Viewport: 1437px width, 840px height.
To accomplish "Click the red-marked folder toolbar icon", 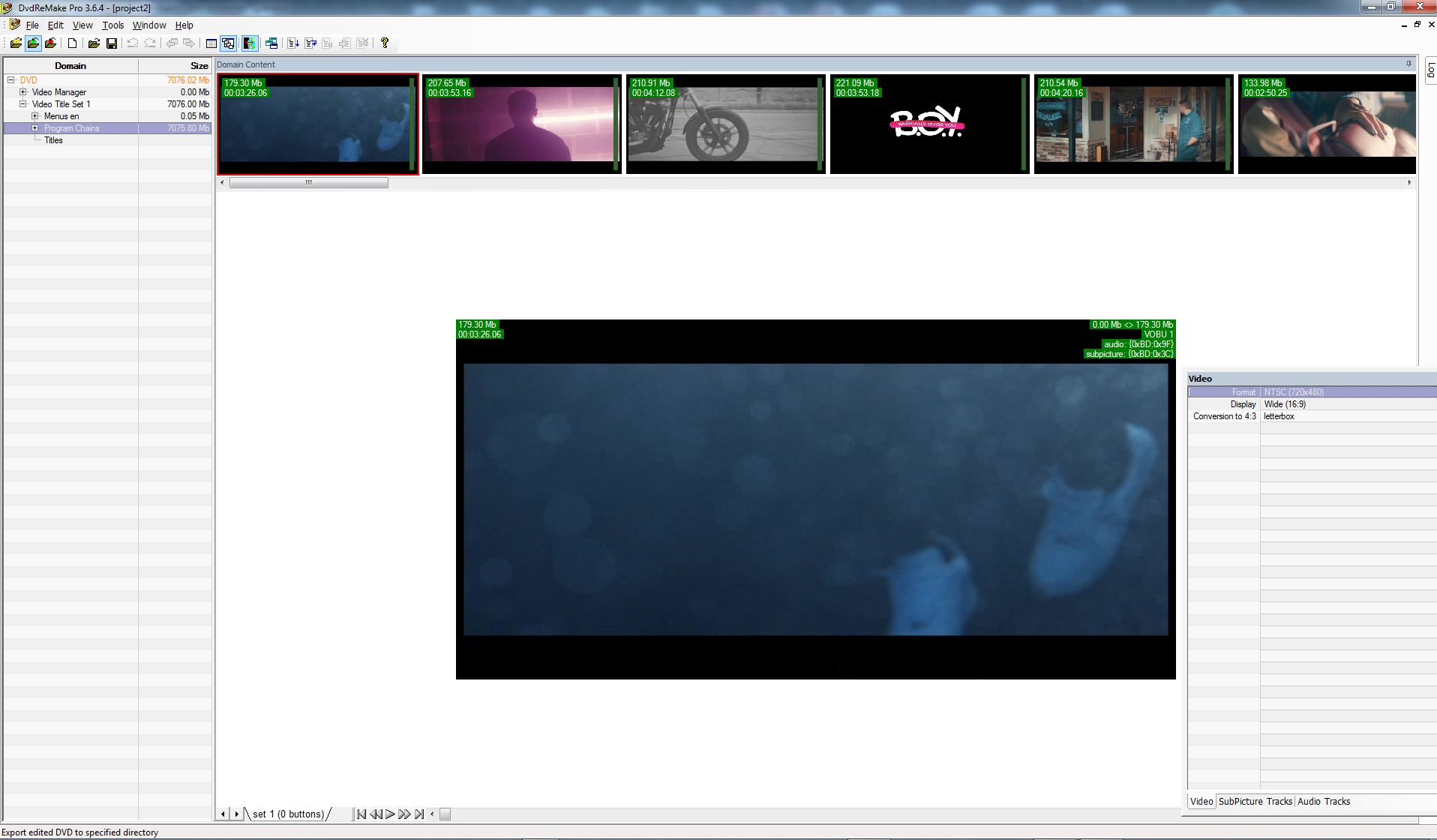I will [x=50, y=43].
